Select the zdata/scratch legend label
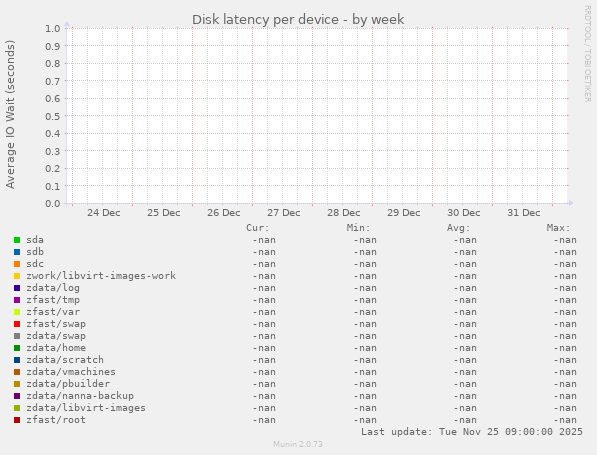Screen dimensions: 597x455 [x=65, y=360]
